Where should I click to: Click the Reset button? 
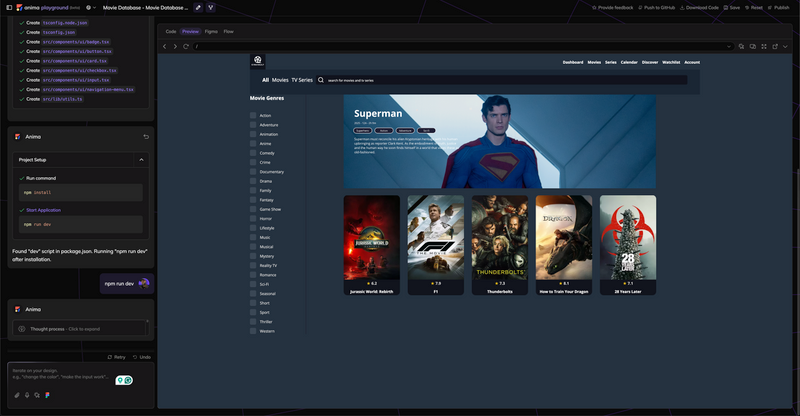[754, 8]
